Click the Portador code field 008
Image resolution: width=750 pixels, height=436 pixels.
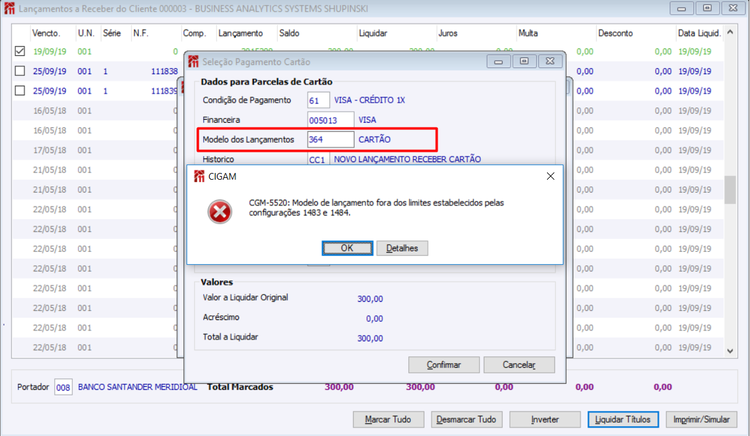(x=63, y=387)
